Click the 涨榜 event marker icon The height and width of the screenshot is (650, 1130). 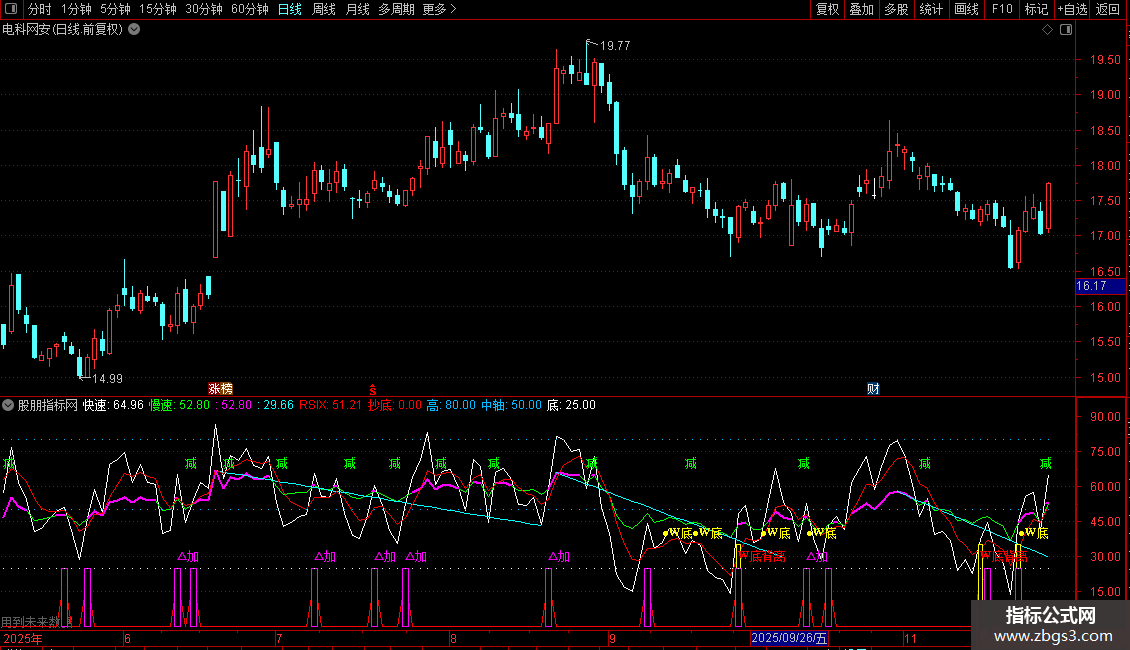pyautogui.click(x=220, y=388)
